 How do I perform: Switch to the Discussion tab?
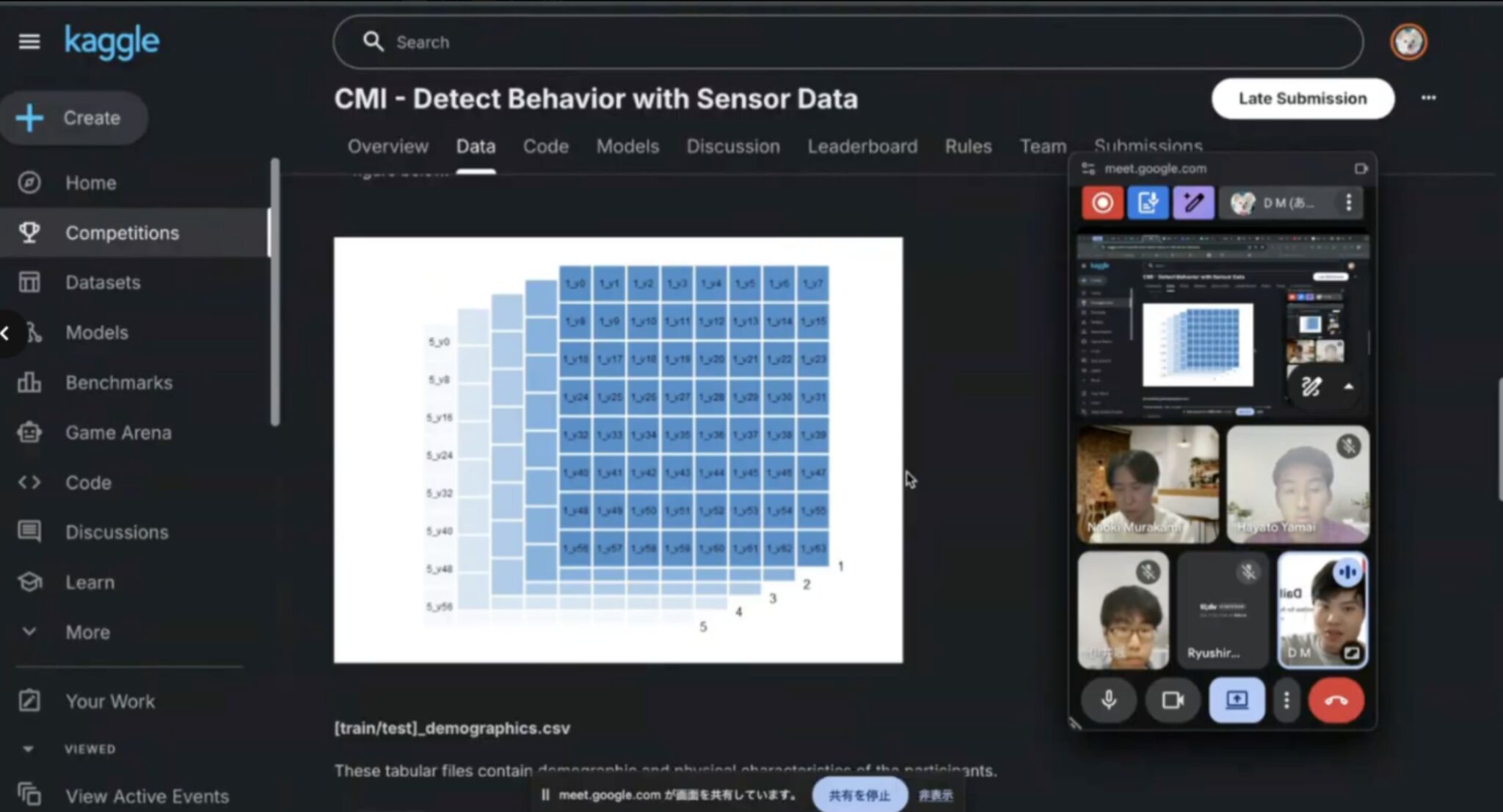click(732, 147)
